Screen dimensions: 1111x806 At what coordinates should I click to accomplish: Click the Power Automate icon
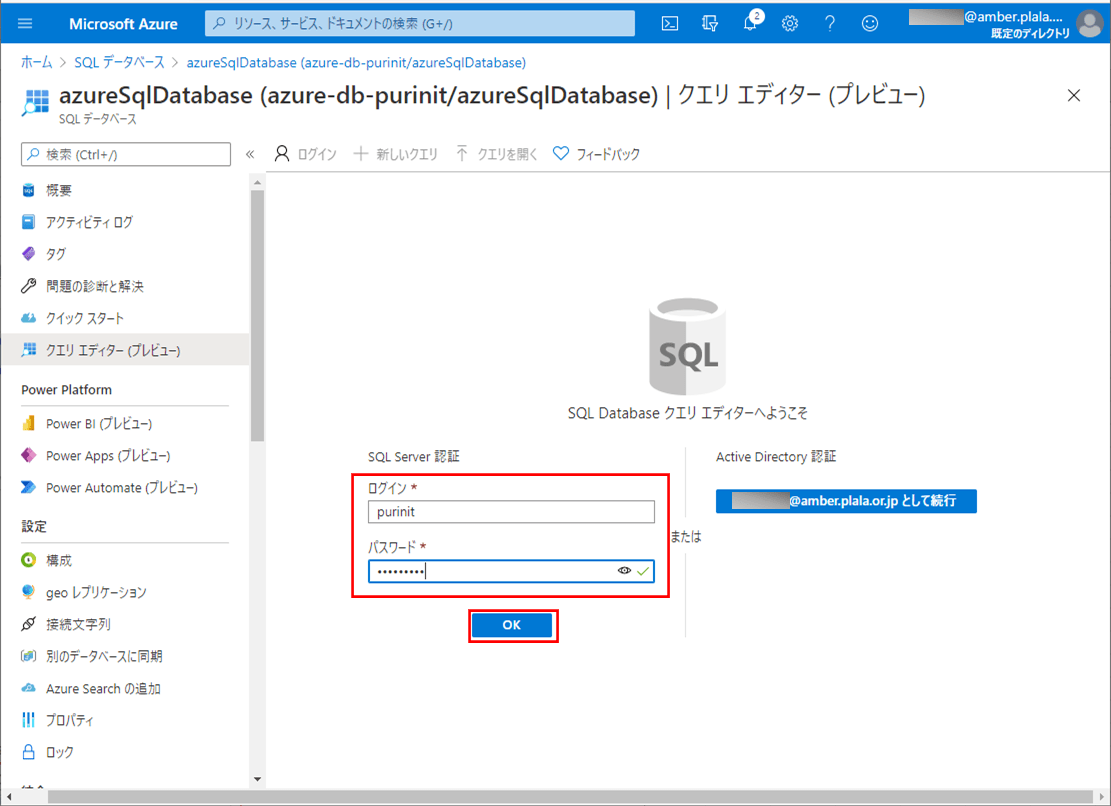point(28,487)
